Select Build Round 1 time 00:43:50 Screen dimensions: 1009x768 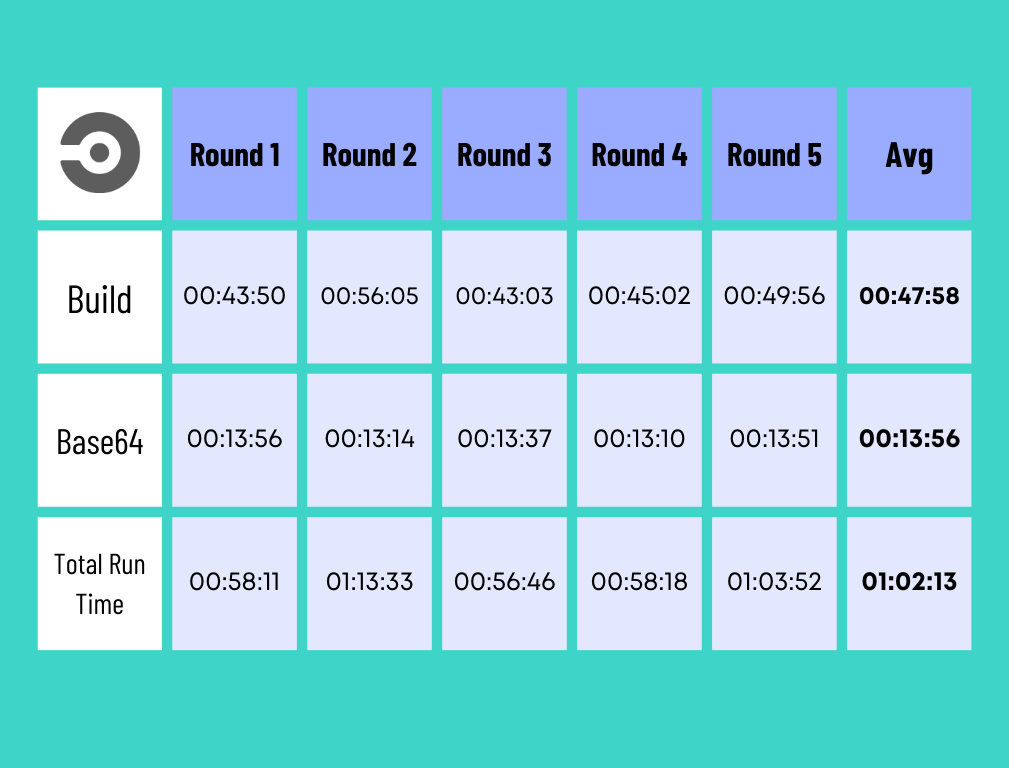tap(235, 296)
